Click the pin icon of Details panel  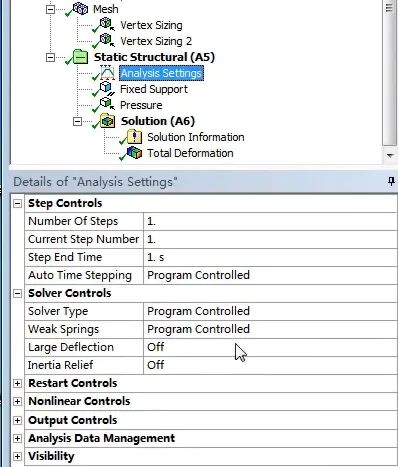tap(391, 182)
